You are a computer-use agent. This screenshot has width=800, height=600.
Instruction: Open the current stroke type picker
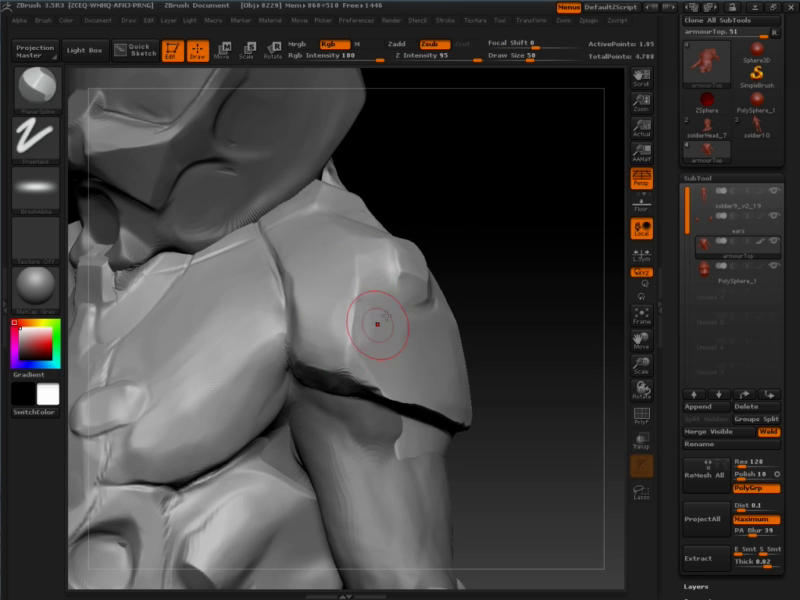tap(35, 138)
